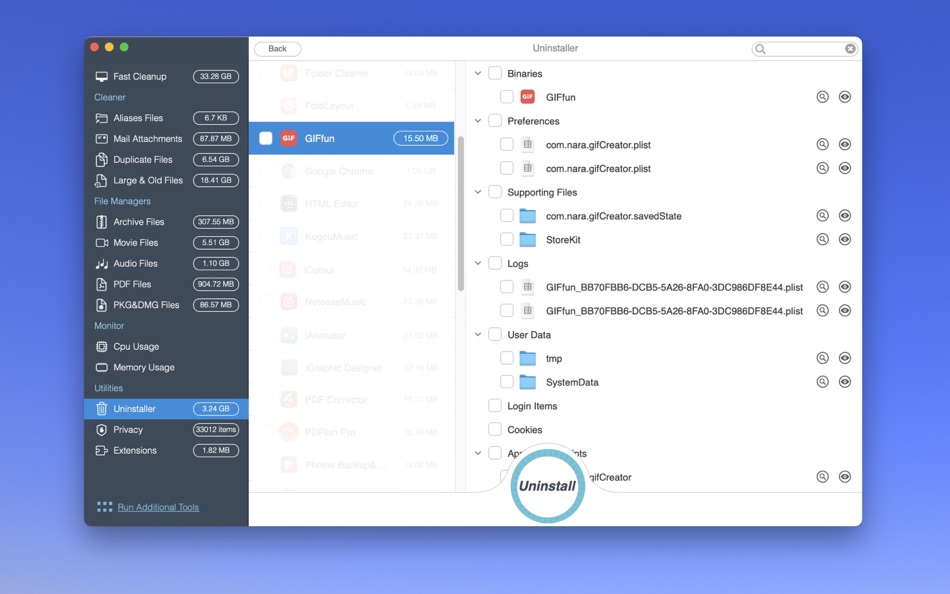Click the Fast Cleanup monitor icon
The image size is (950, 594).
pos(101,76)
